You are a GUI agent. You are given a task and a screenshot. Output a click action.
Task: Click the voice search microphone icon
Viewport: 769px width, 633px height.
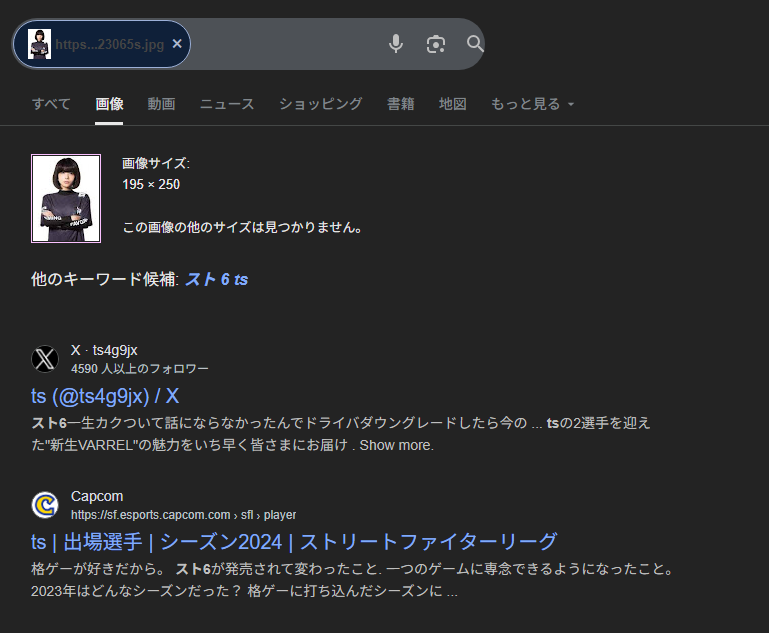point(396,44)
